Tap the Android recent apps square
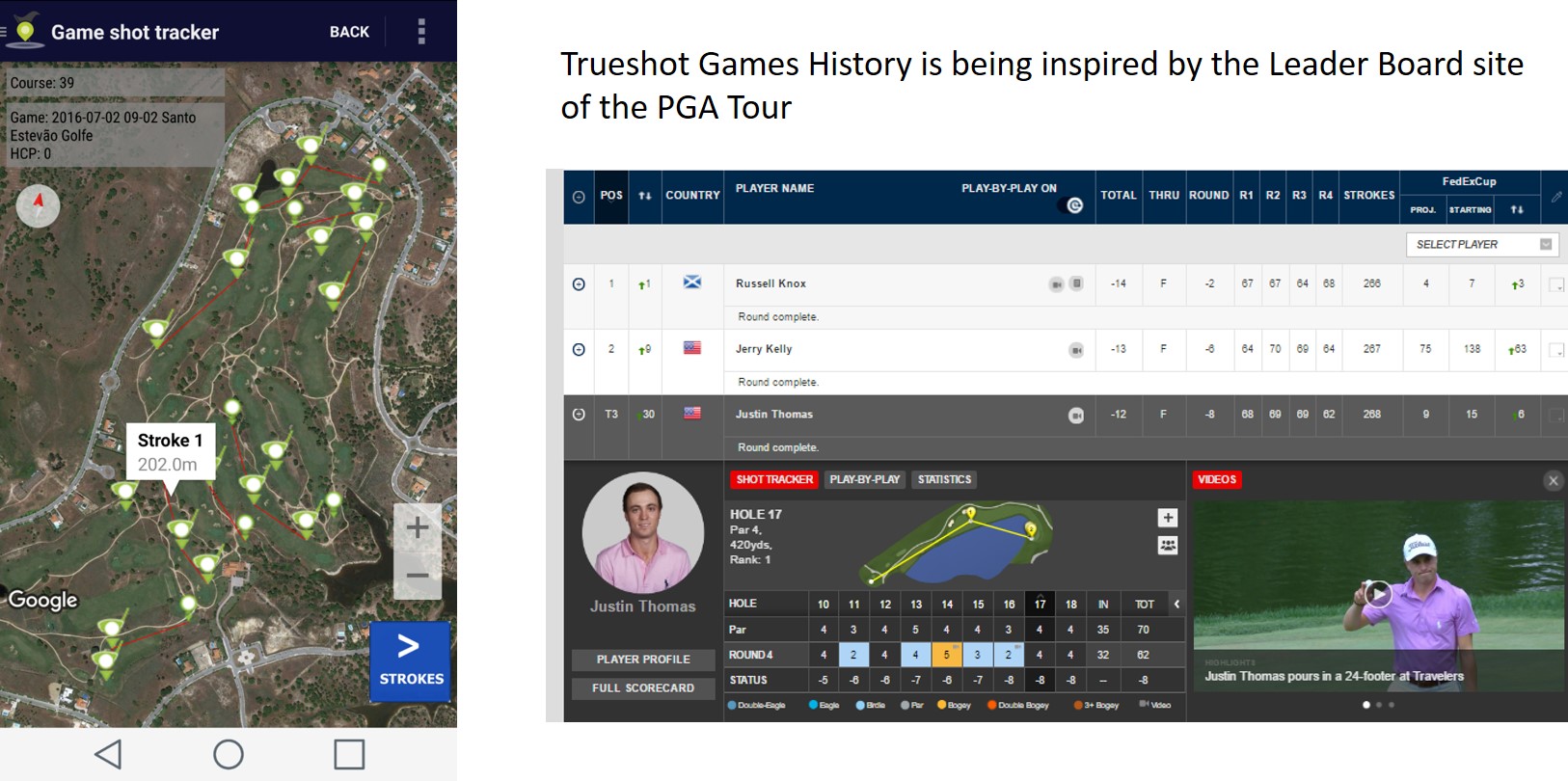Viewport: 1568px width, 781px height. pyautogui.click(x=349, y=754)
